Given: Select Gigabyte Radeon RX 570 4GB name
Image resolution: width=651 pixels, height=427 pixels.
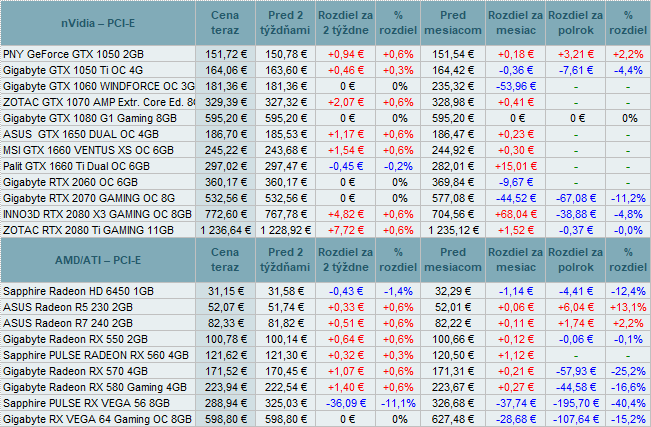Looking at the screenshot, I should (76, 371).
